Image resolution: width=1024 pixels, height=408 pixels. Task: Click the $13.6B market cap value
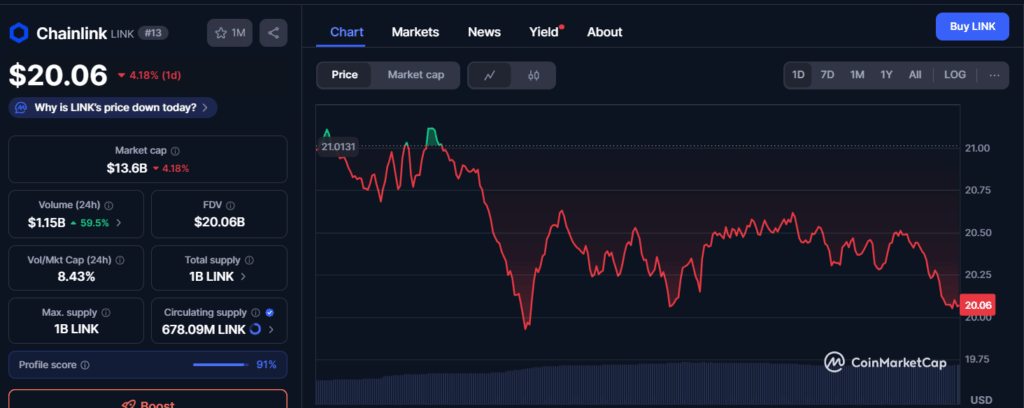click(128, 168)
